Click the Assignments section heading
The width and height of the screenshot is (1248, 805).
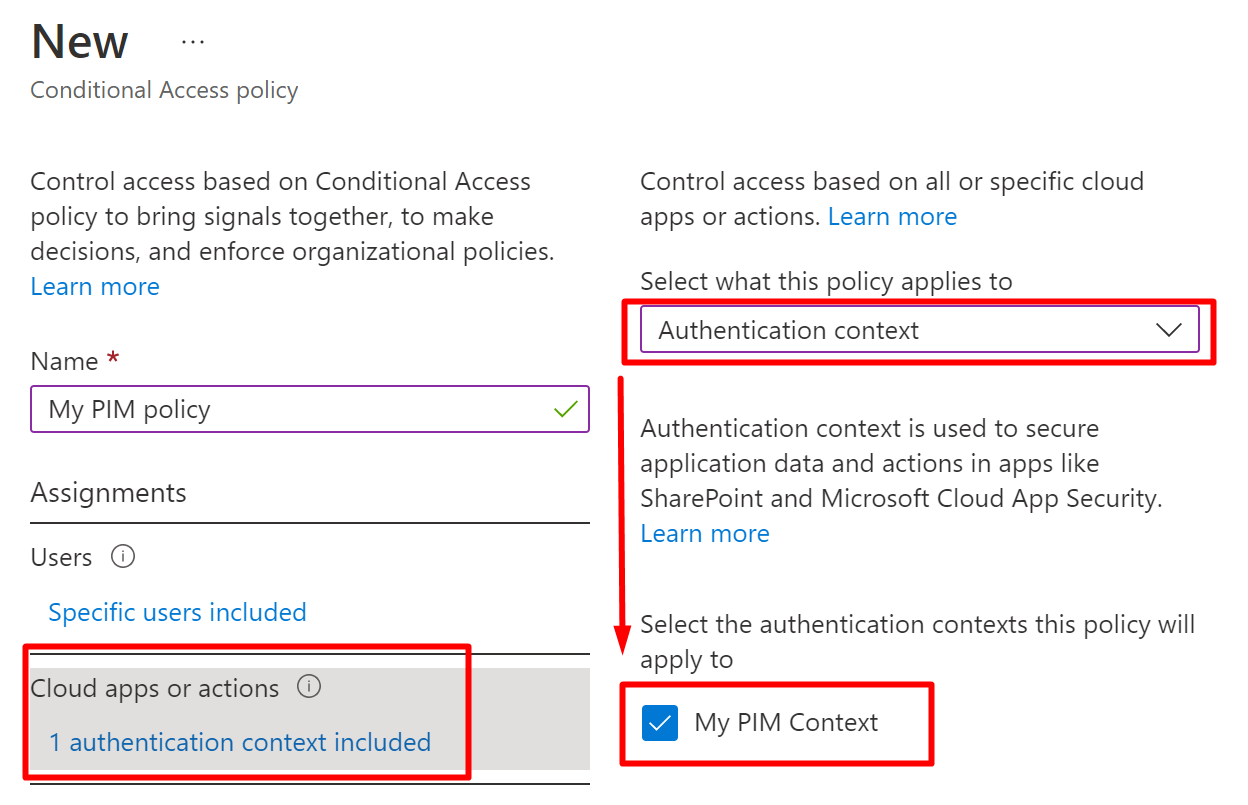[x=108, y=493]
